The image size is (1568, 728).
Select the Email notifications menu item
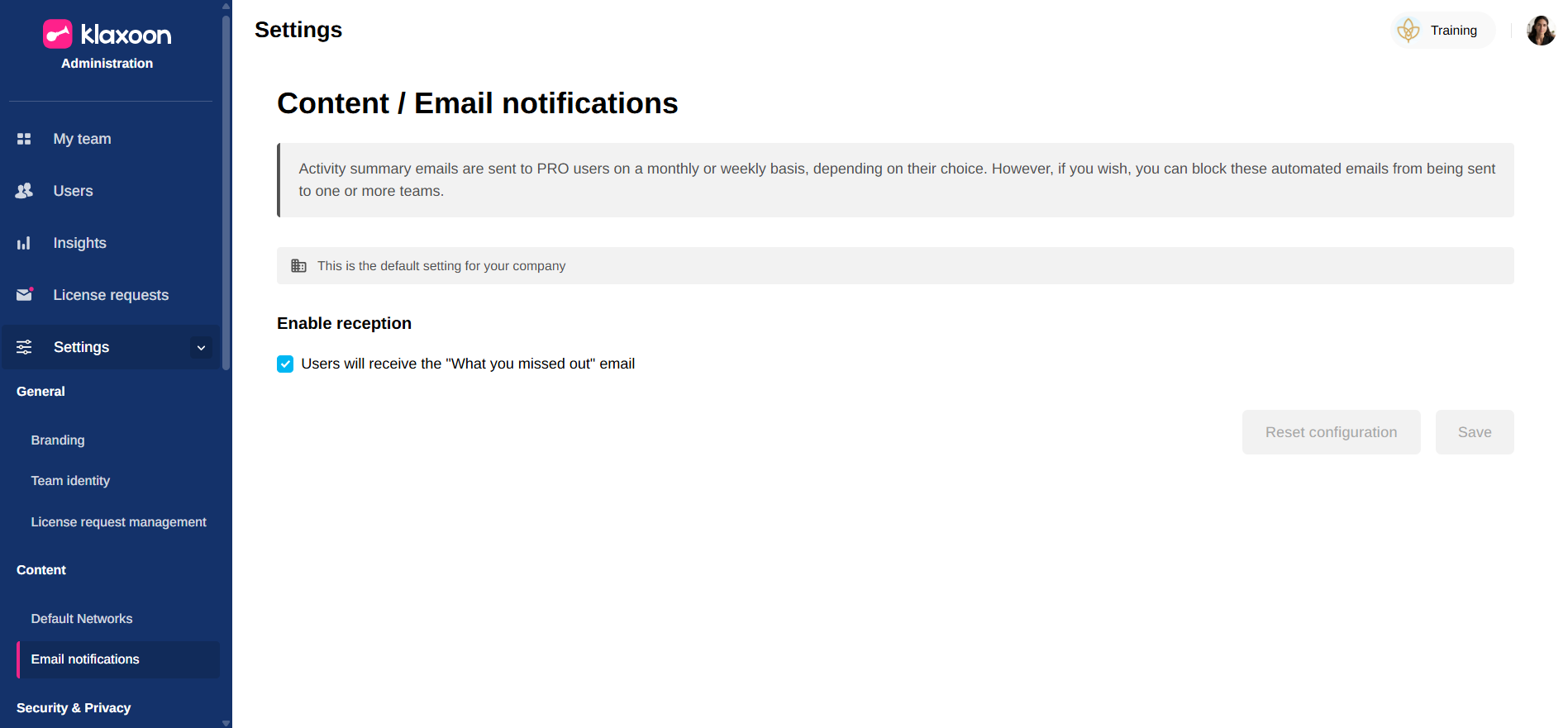pos(85,659)
